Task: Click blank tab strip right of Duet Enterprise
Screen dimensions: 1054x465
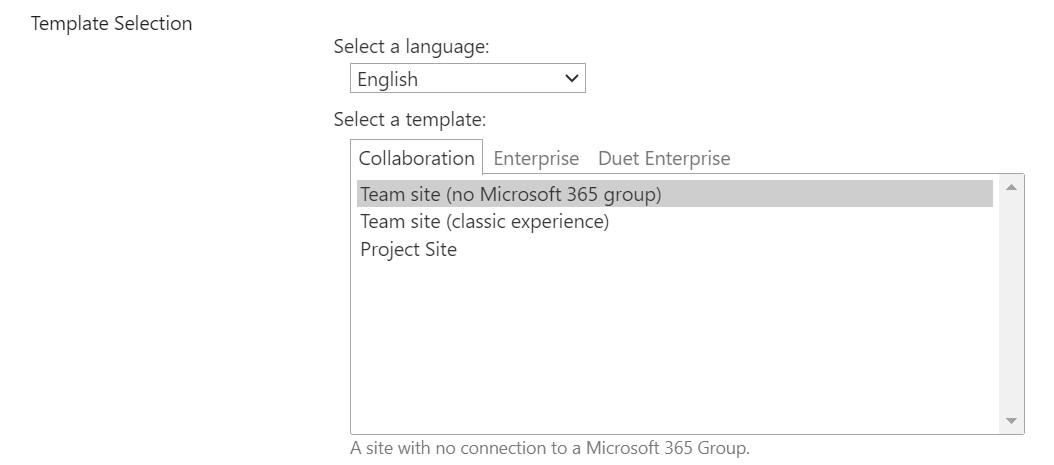Action: click(x=880, y=158)
